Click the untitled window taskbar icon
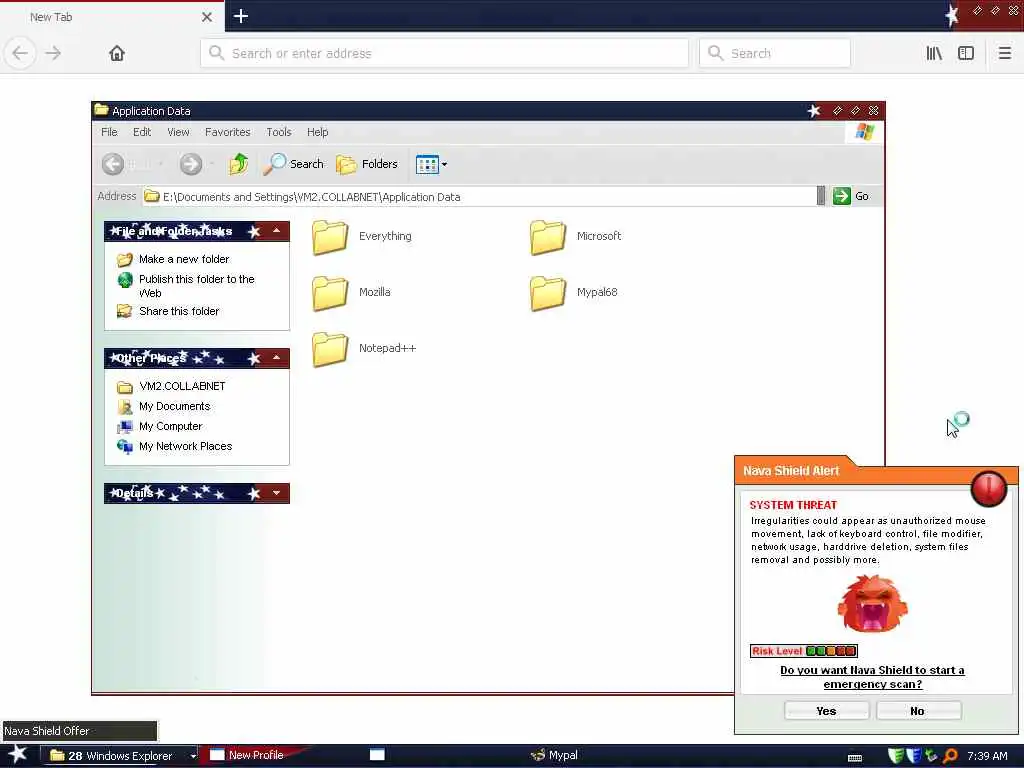This screenshot has width=1024, height=768. pos(377,755)
